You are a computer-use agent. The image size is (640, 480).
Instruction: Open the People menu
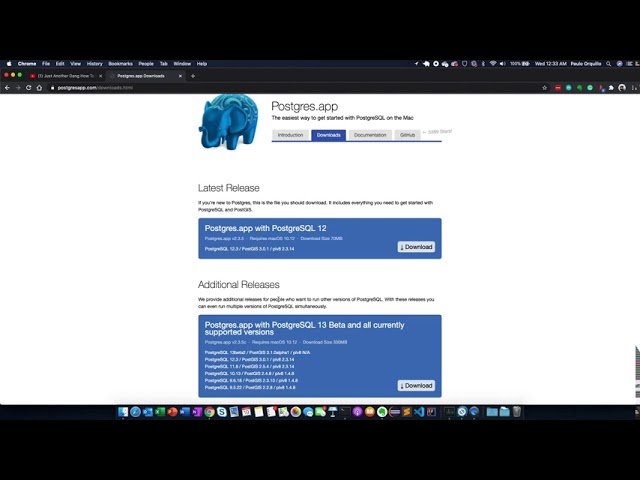(x=146, y=64)
